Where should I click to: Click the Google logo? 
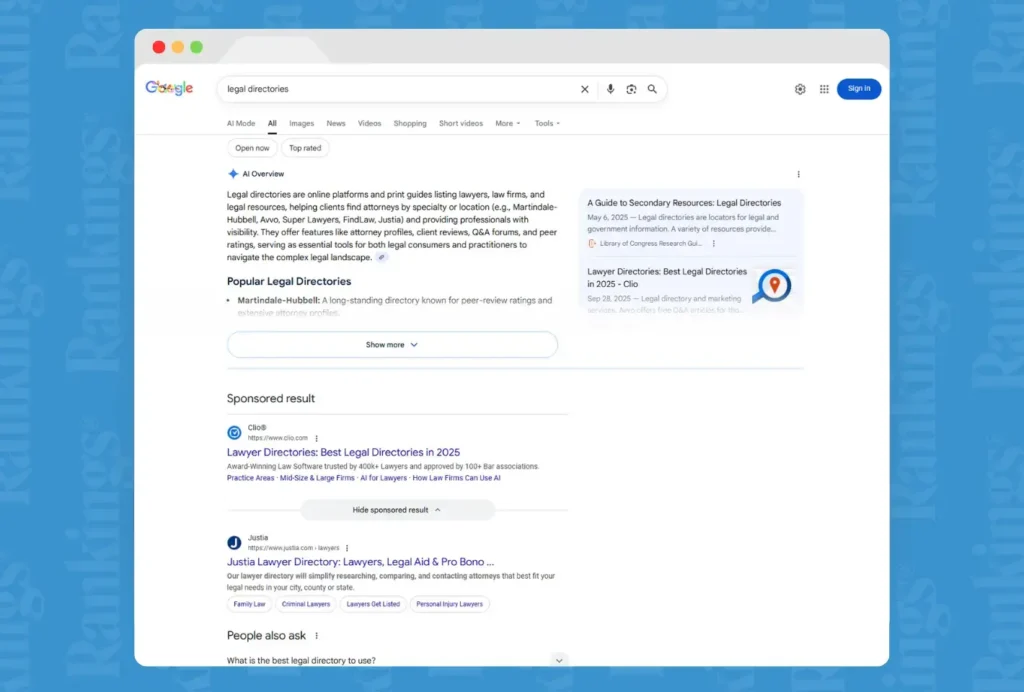169,88
